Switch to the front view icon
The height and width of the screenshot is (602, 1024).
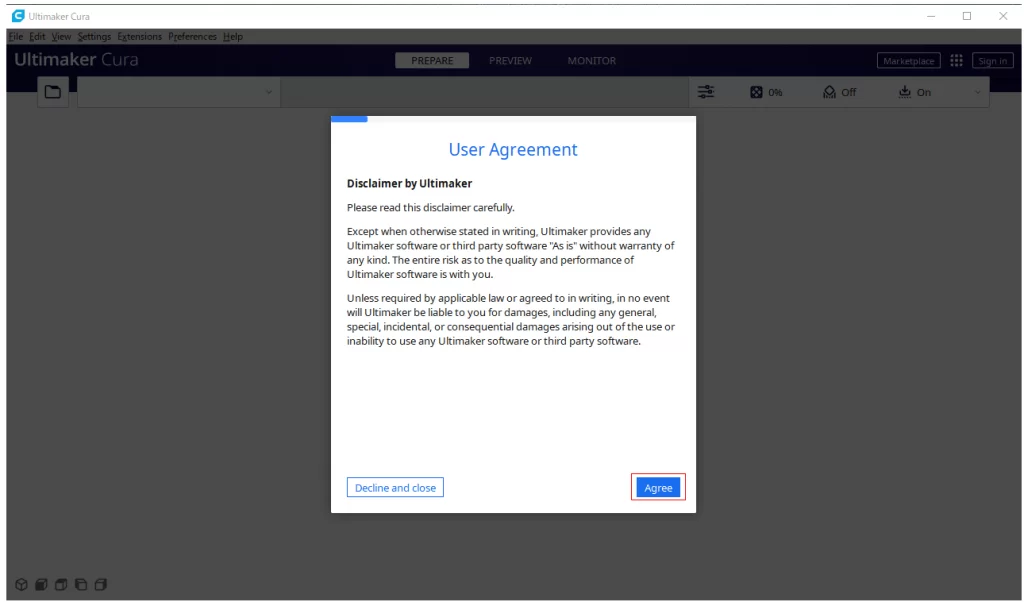(x=41, y=584)
